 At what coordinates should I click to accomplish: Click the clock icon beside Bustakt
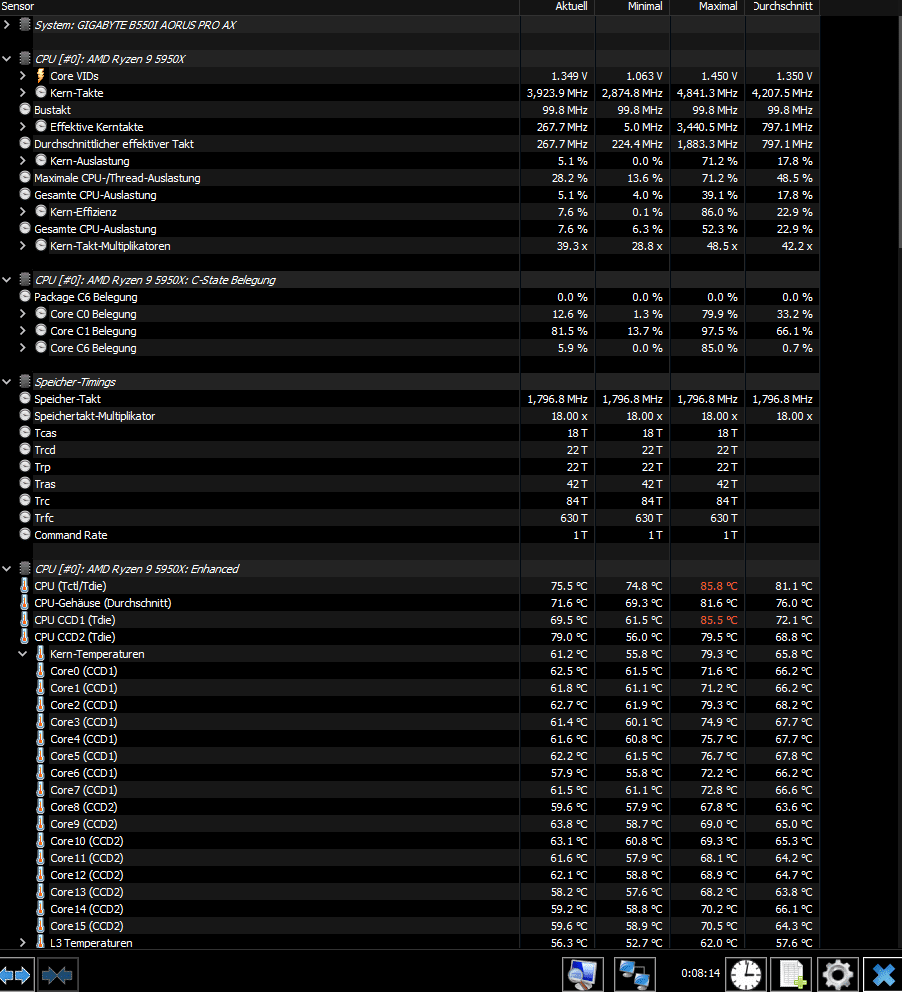25,109
